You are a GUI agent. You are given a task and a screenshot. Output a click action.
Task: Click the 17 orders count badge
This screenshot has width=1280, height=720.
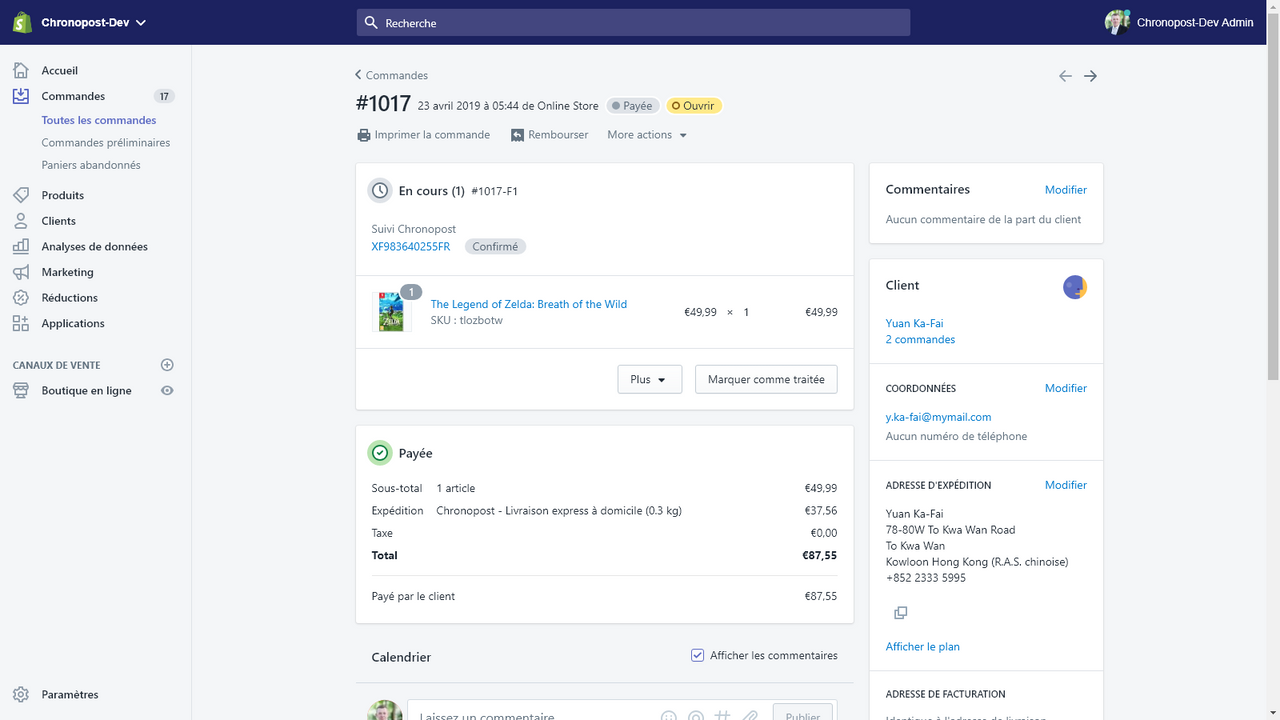[x=164, y=96]
